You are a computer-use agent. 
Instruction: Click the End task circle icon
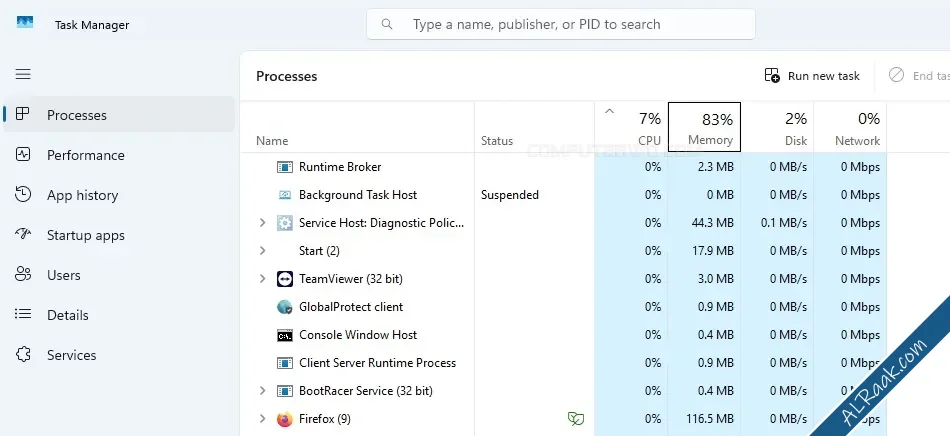[x=896, y=74]
